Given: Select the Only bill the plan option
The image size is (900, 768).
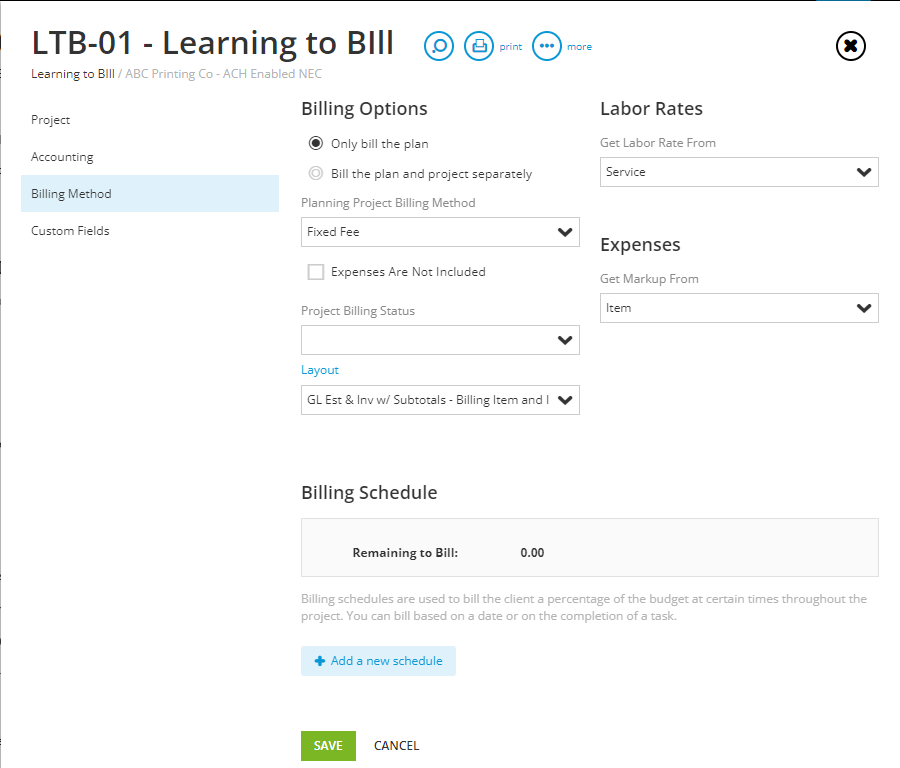Looking at the screenshot, I should coord(316,143).
